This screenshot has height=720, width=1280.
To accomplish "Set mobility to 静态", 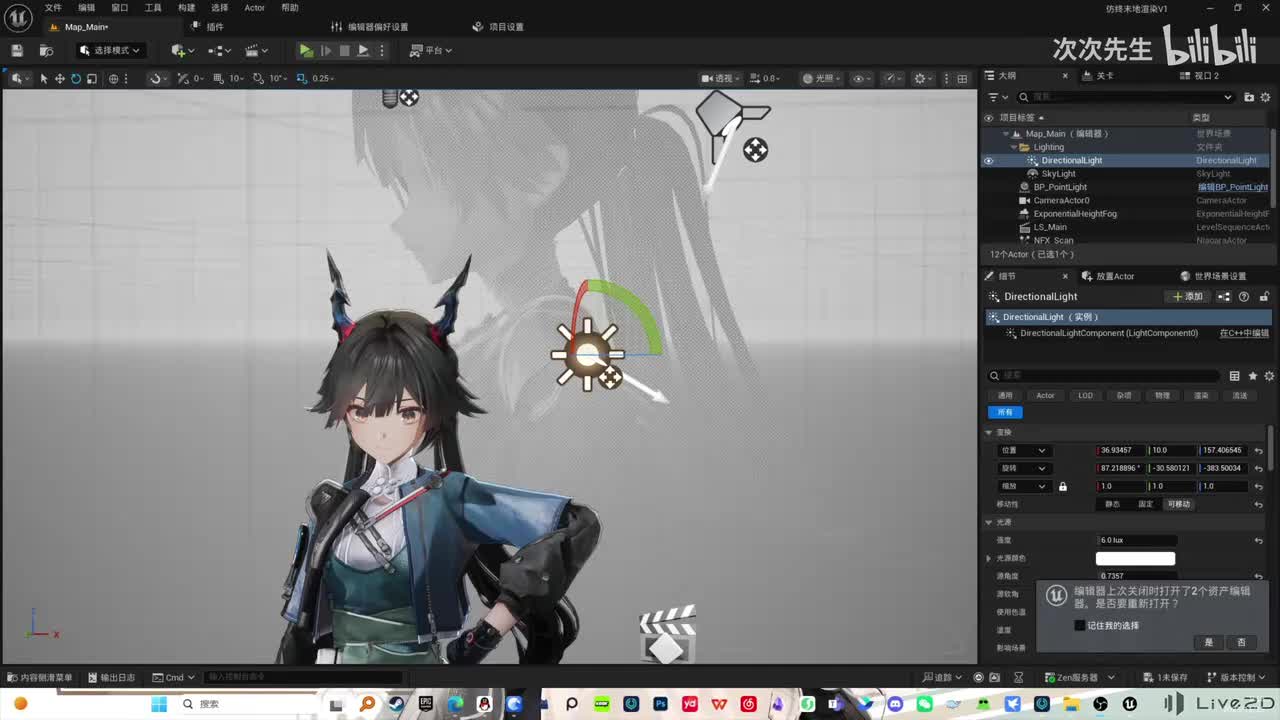I will click(x=1112, y=504).
